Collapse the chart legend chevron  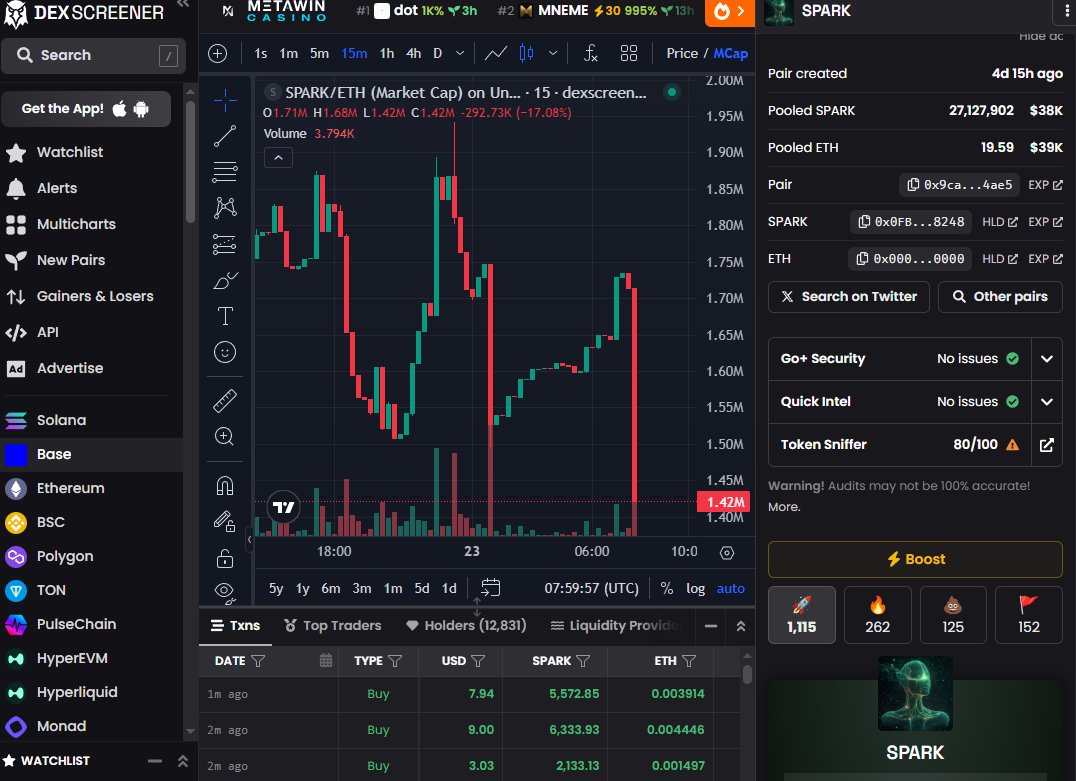279,158
